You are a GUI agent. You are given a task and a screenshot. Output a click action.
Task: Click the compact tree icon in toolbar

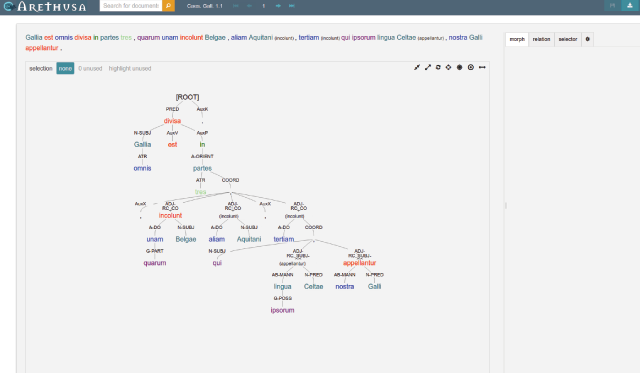417,67
